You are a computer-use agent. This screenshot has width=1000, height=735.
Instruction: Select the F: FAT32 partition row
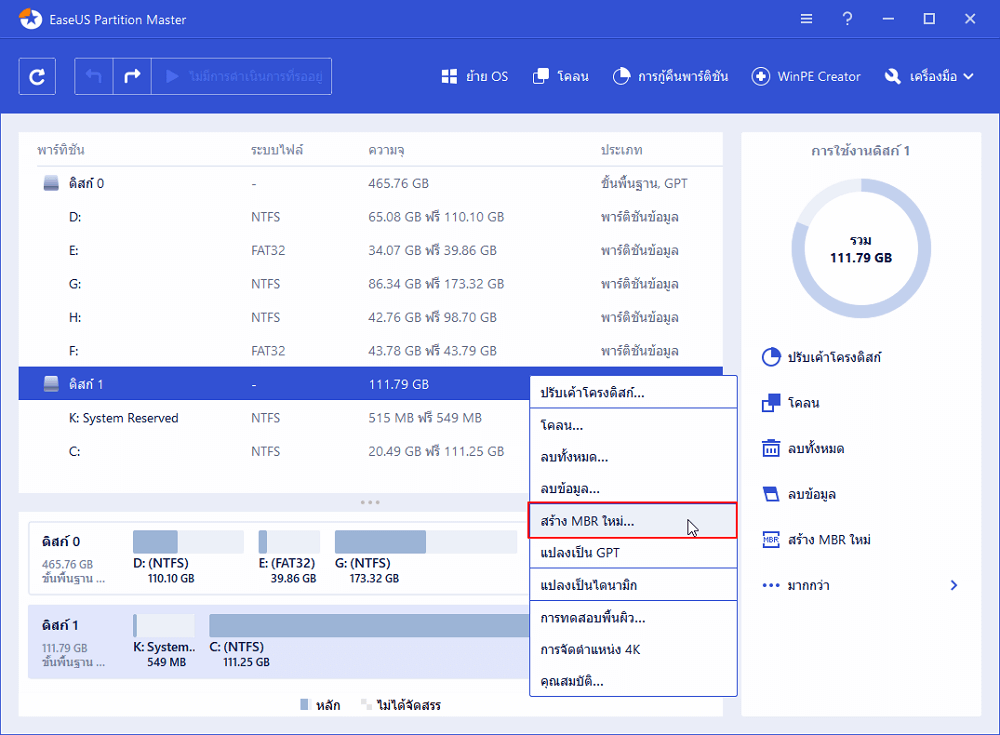pos(371,351)
